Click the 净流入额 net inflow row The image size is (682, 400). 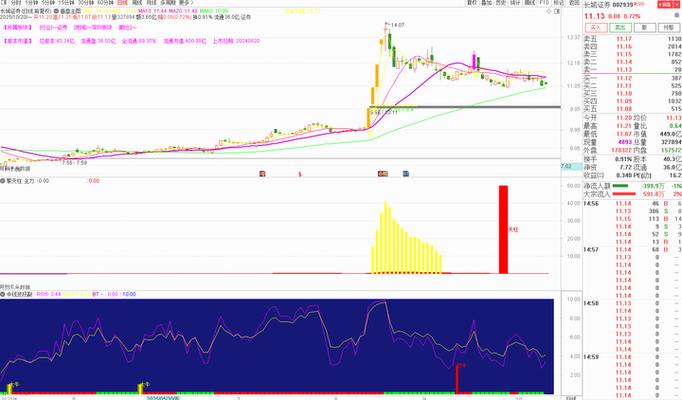632,186
